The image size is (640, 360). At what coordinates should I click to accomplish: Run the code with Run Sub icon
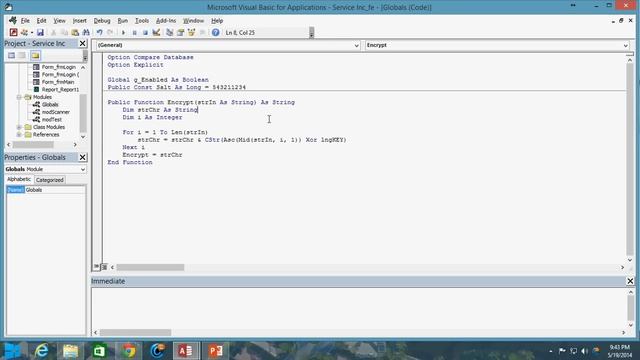point(123,32)
